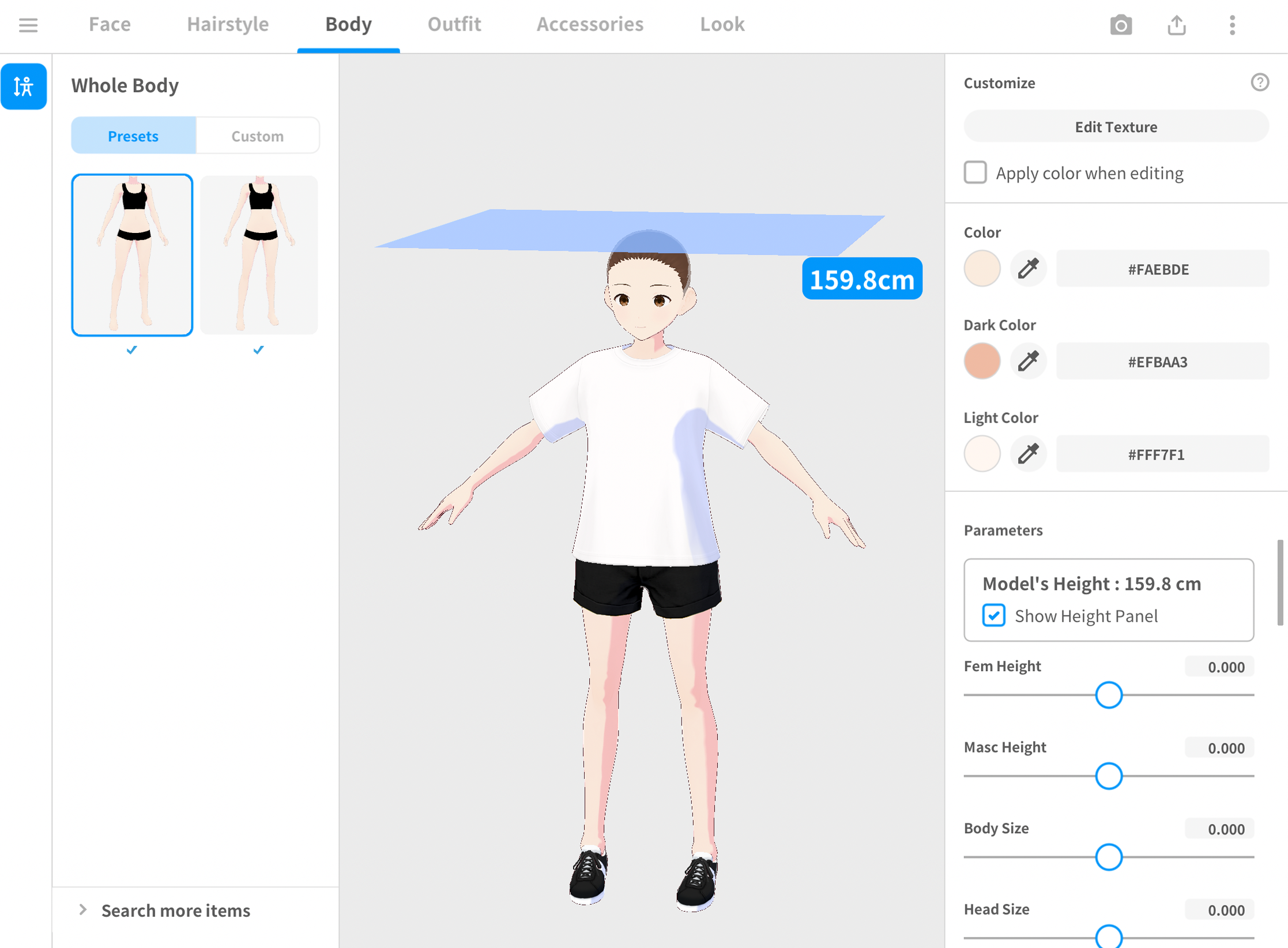Click the export/upload icon
This screenshot has width=1288, height=948.
(x=1176, y=25)
